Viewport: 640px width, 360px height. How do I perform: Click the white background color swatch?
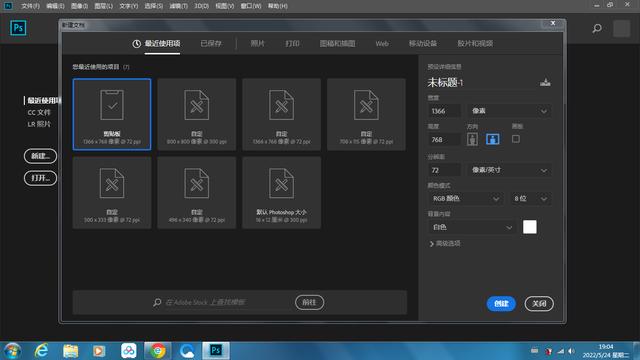pos(530,227)
